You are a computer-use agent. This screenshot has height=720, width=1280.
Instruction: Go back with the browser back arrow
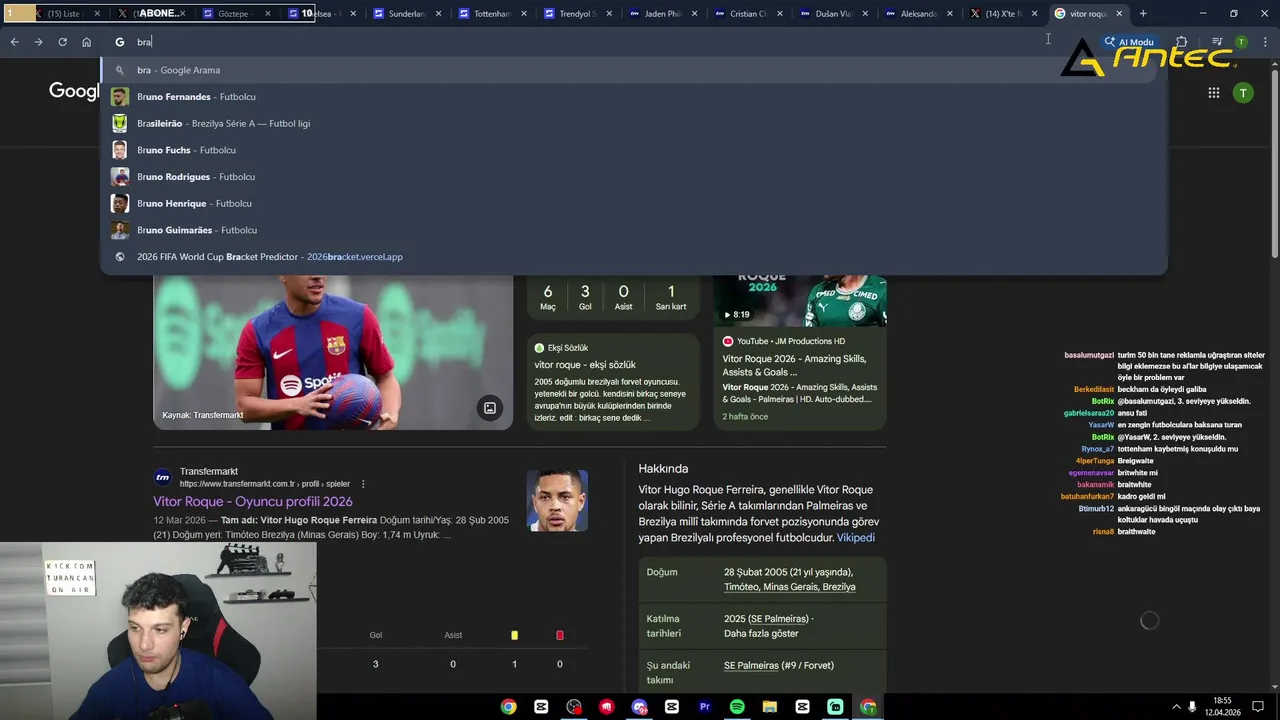[x=14, y=42]
